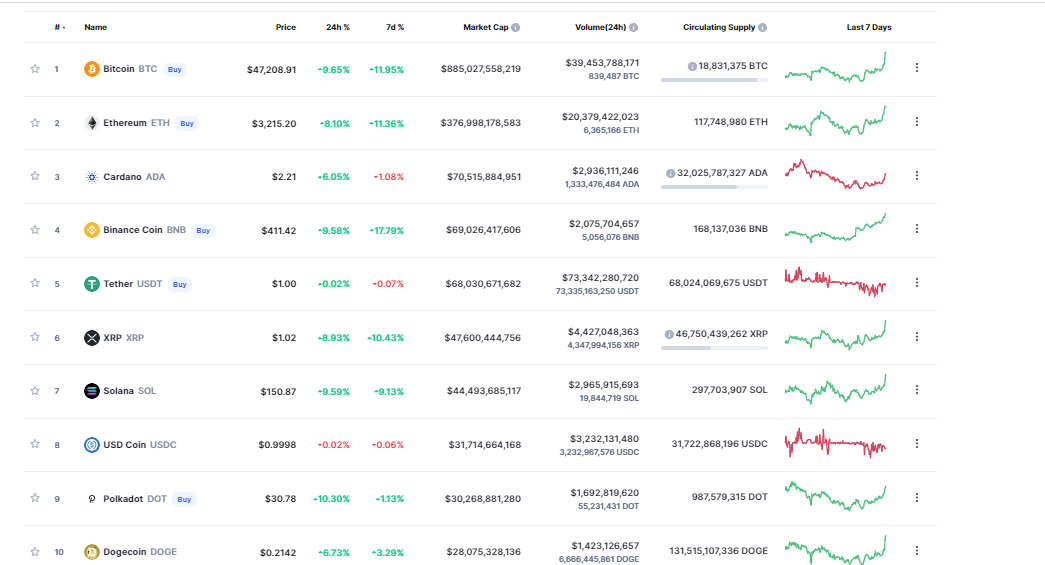The image size is (1045, 565).
Task: Click the Dogecoin logo icon
Action: click(91, 552)
